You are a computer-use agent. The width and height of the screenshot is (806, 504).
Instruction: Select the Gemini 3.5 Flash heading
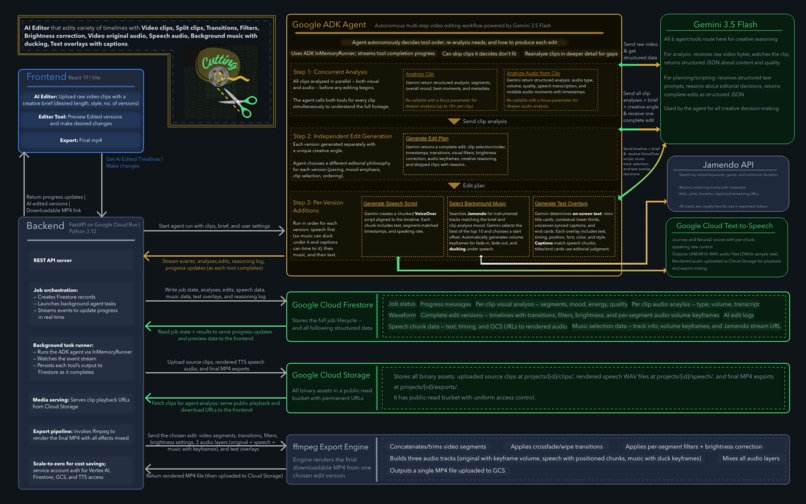tap(725, 24)
